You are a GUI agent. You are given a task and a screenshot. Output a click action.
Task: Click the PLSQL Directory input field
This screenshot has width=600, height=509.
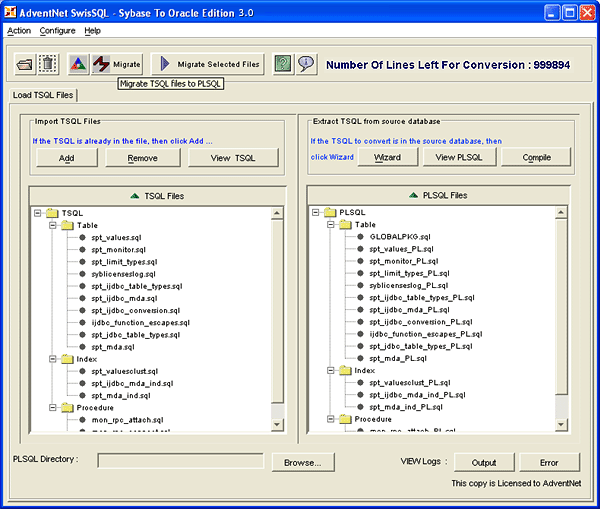click(181, 461)
